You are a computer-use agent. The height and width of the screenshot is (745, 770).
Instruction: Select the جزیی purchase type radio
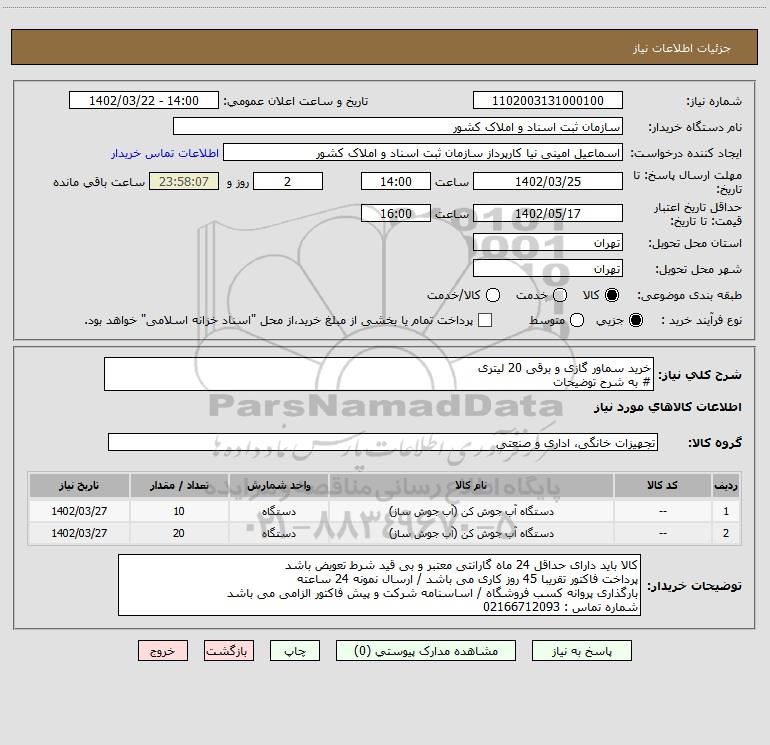point(635,320)
